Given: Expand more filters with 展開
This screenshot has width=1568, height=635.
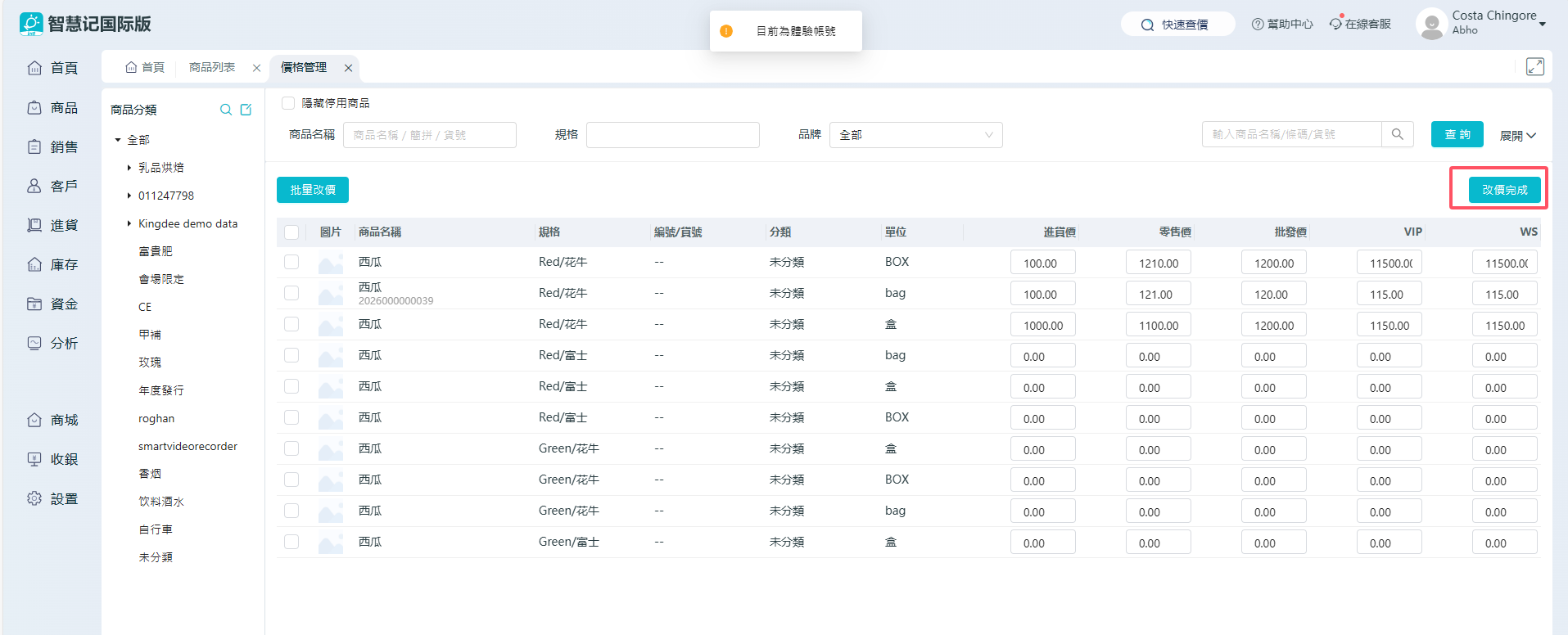Looking at the screenshot, I should tap(1517, 136).
